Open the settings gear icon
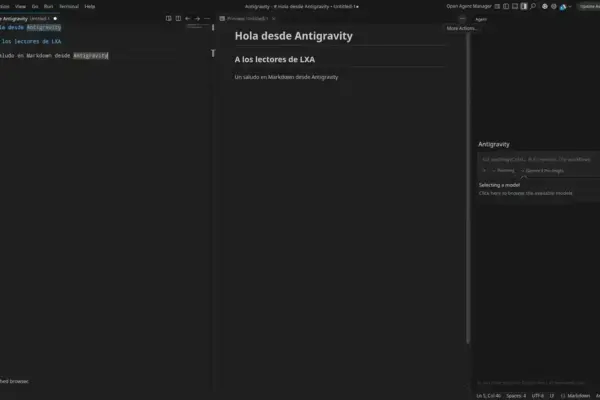The width and height of the screenshot is (600, 400). pyautogui.click(x=554, y=6)
